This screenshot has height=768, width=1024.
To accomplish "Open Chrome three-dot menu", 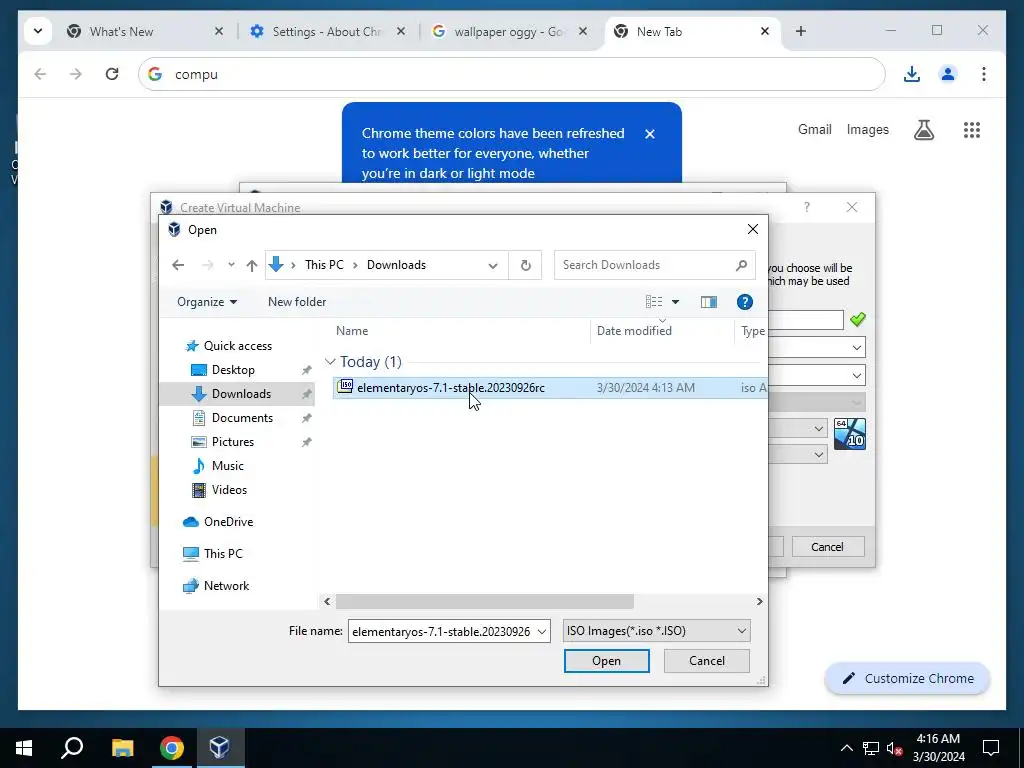I will [984, 74].
